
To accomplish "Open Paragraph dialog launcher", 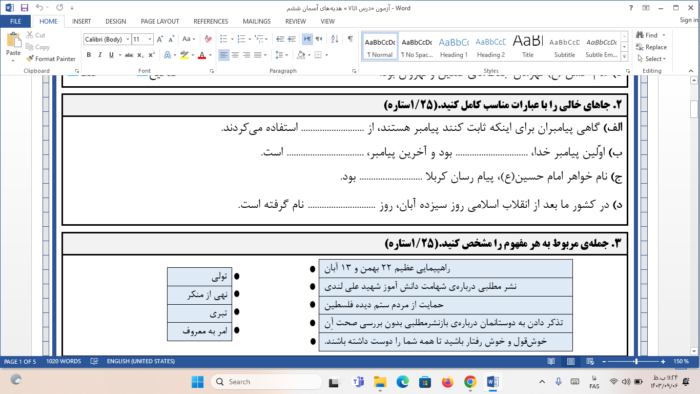I will click(354, 71).
